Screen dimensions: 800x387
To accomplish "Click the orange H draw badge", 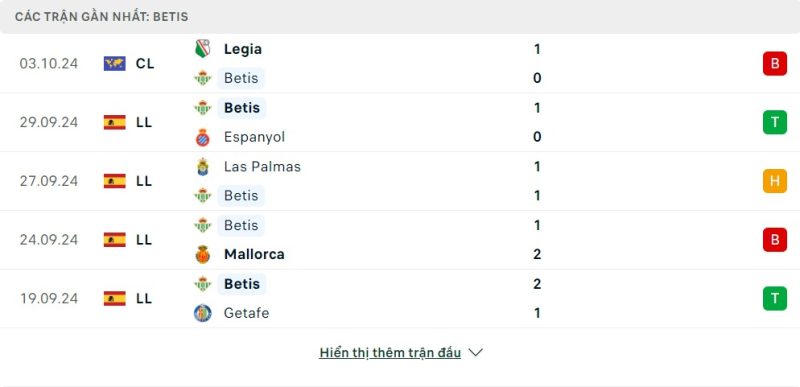I will click(774, 181).
